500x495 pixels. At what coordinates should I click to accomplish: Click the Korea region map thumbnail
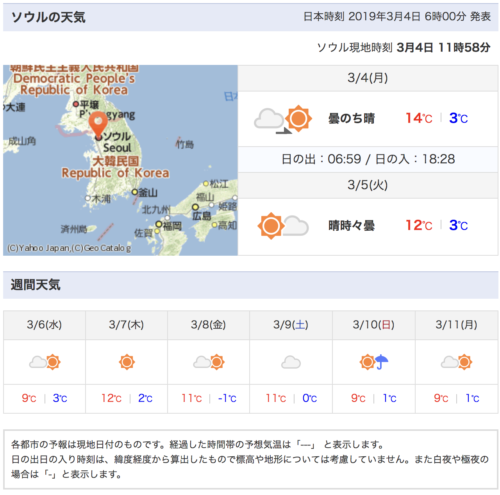[x=120, y=160]
